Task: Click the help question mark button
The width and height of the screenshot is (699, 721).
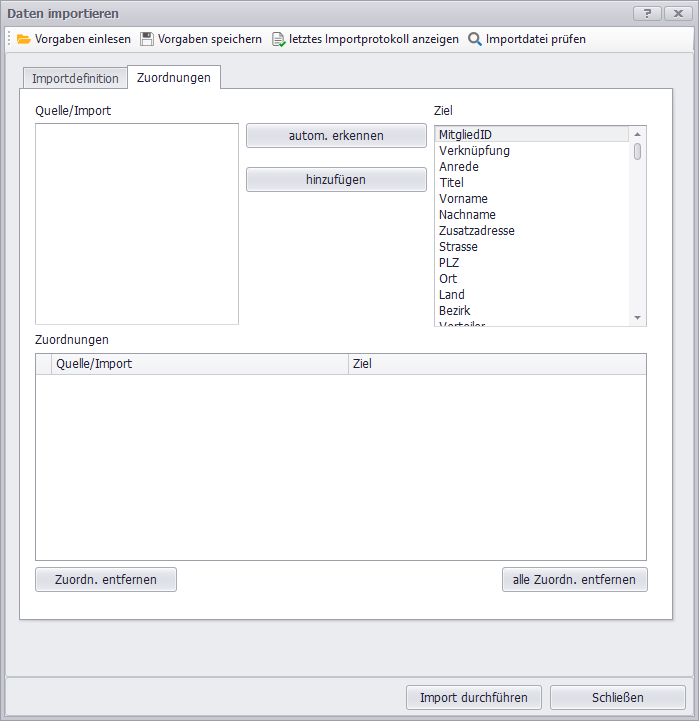Action: (x=647, y=13)
